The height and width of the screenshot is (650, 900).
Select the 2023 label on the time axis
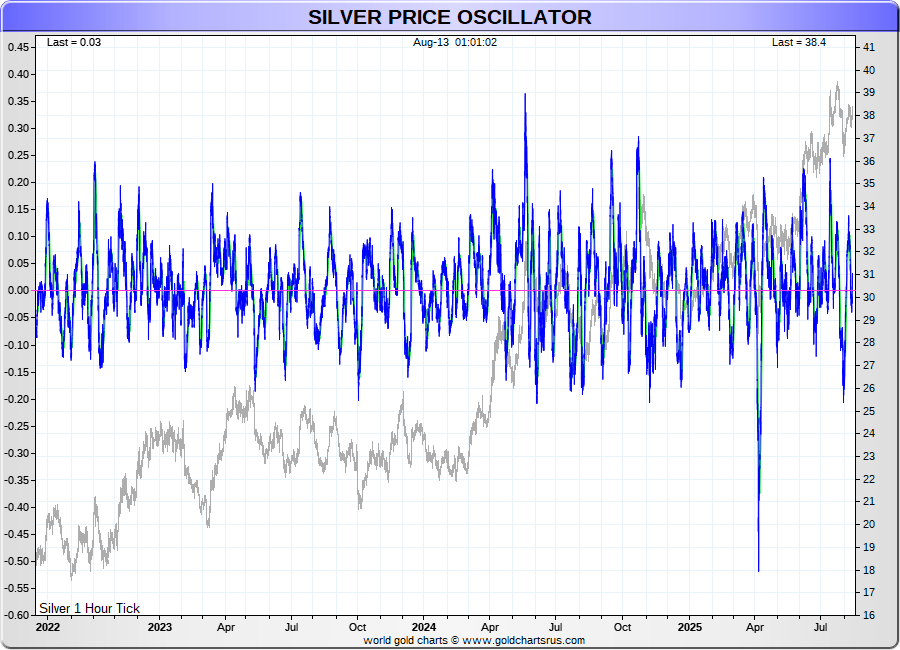click(160, 627)
